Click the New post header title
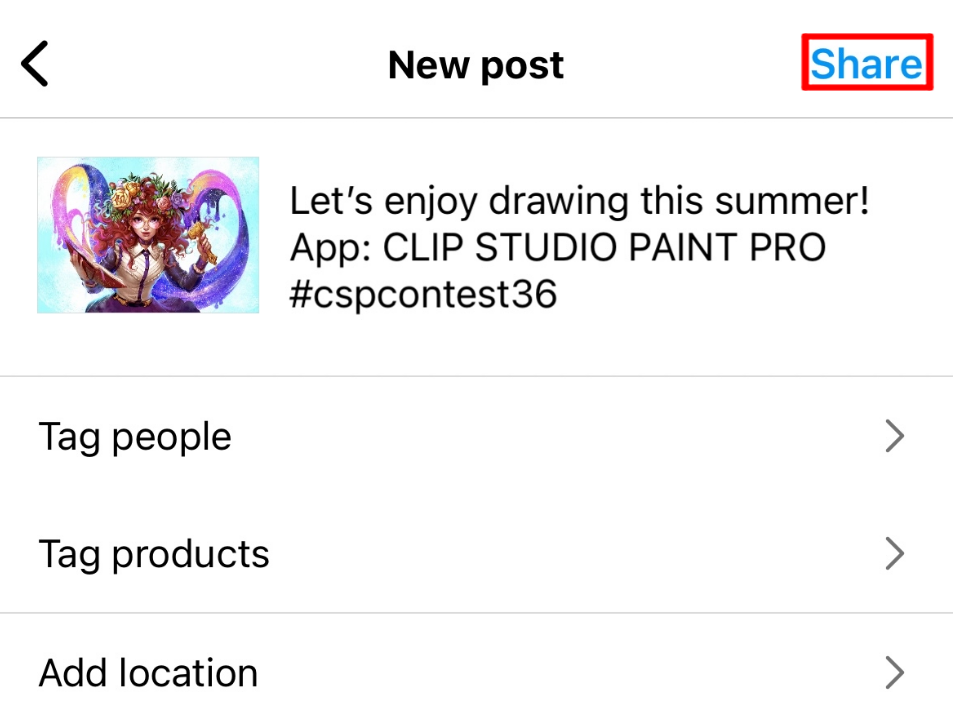Viewport: 953px width, 717px height. point(476,65)
